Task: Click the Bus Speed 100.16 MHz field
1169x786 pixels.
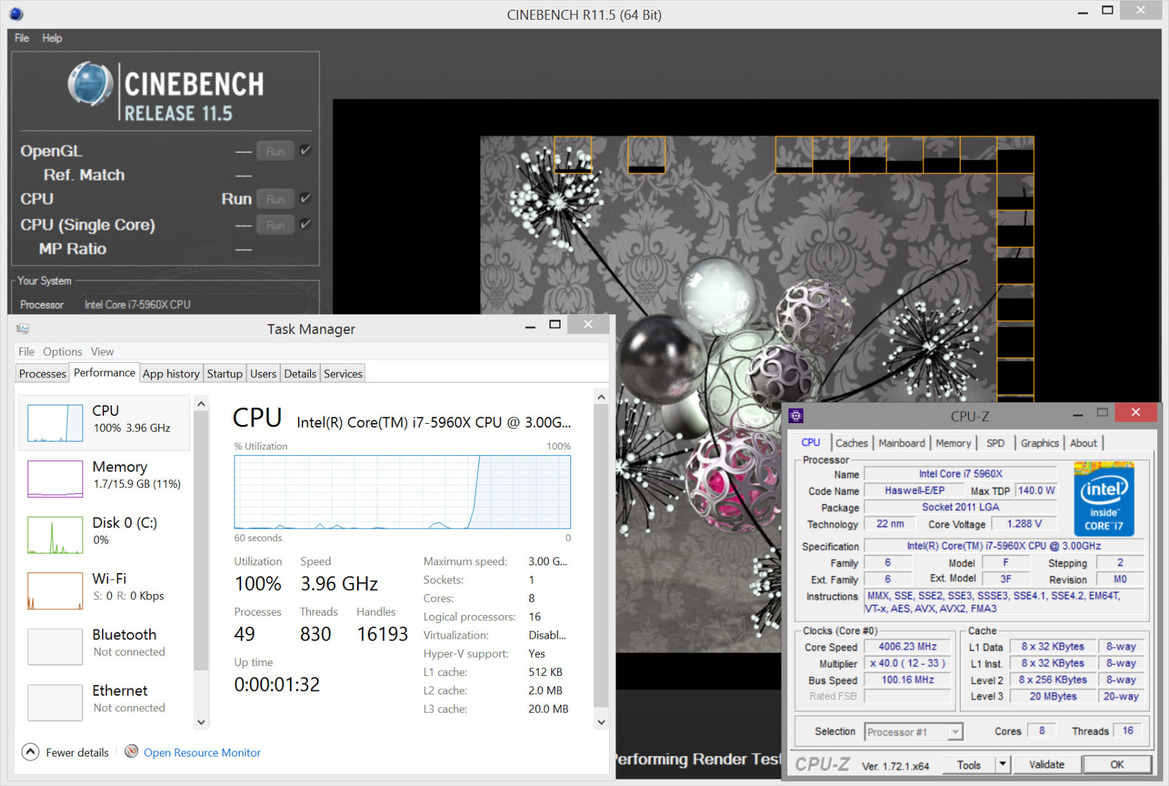Action: [907, 680]
